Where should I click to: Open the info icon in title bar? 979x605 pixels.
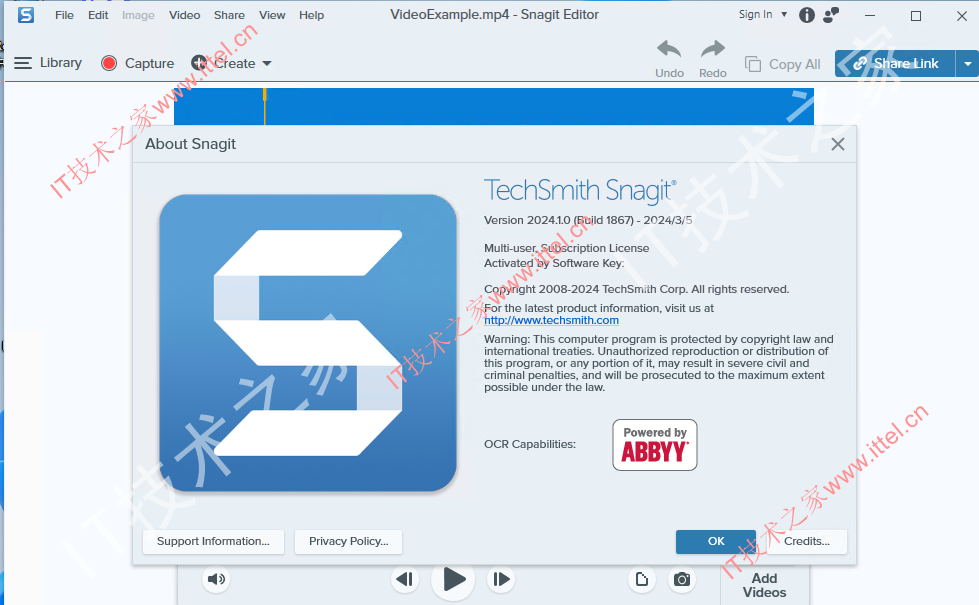click(x=807, y=15)
